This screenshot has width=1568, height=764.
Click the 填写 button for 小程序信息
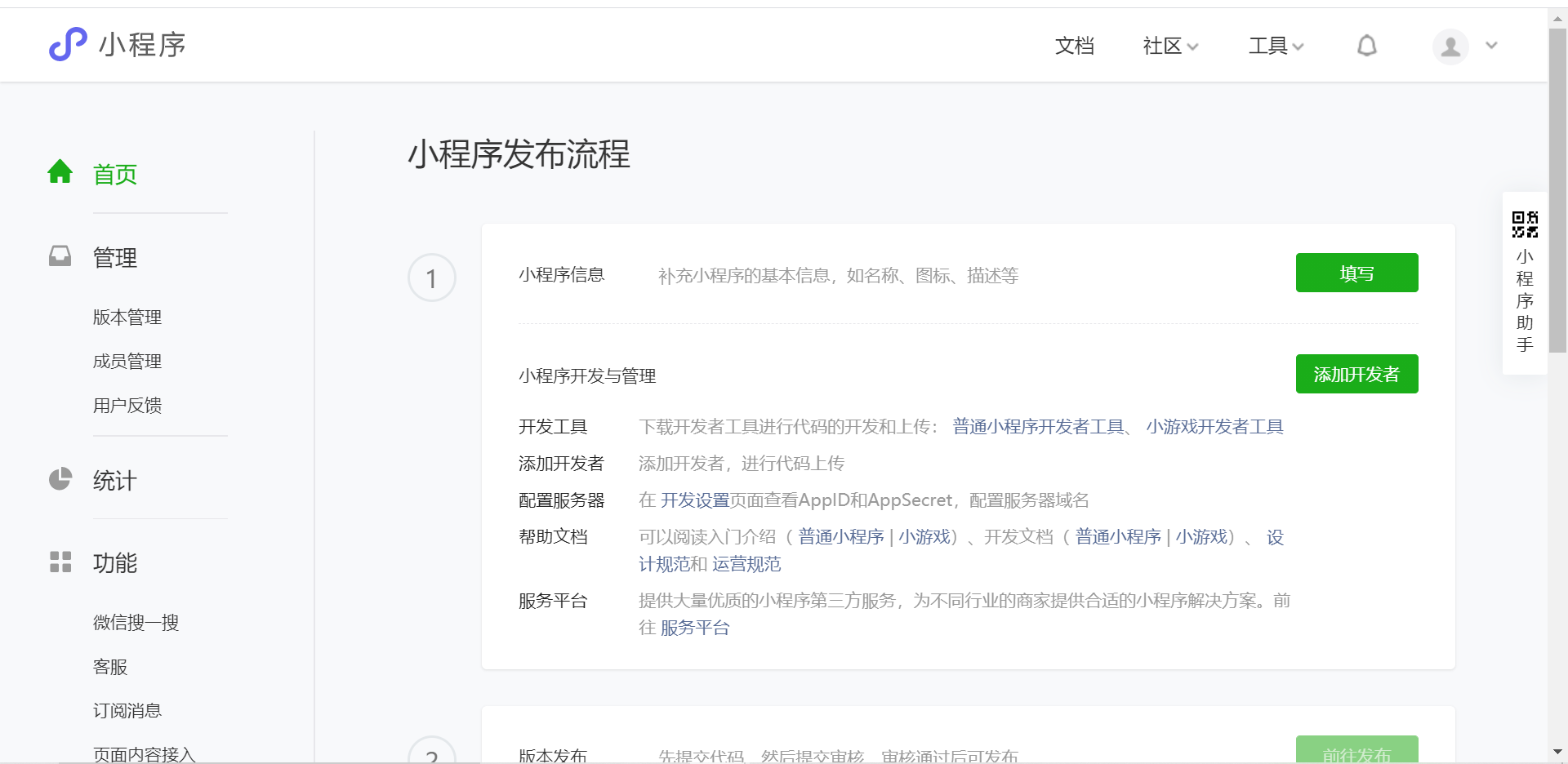[1356, 273]
